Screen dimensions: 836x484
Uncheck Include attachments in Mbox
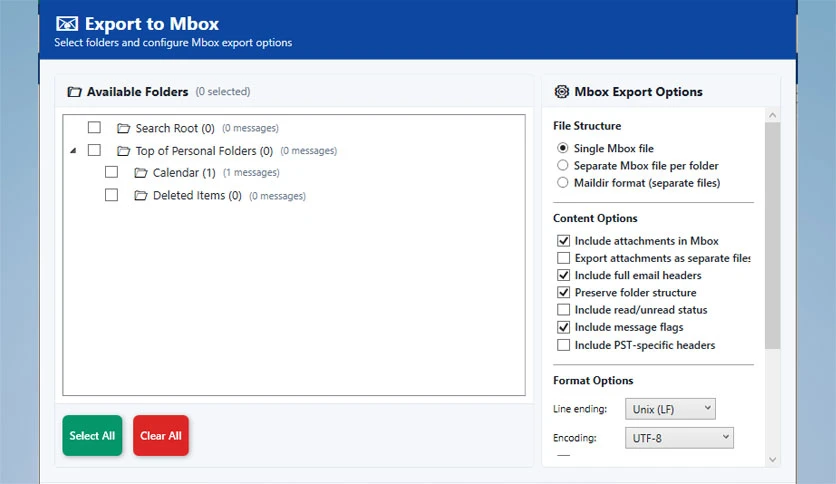(x=564, y=241)
